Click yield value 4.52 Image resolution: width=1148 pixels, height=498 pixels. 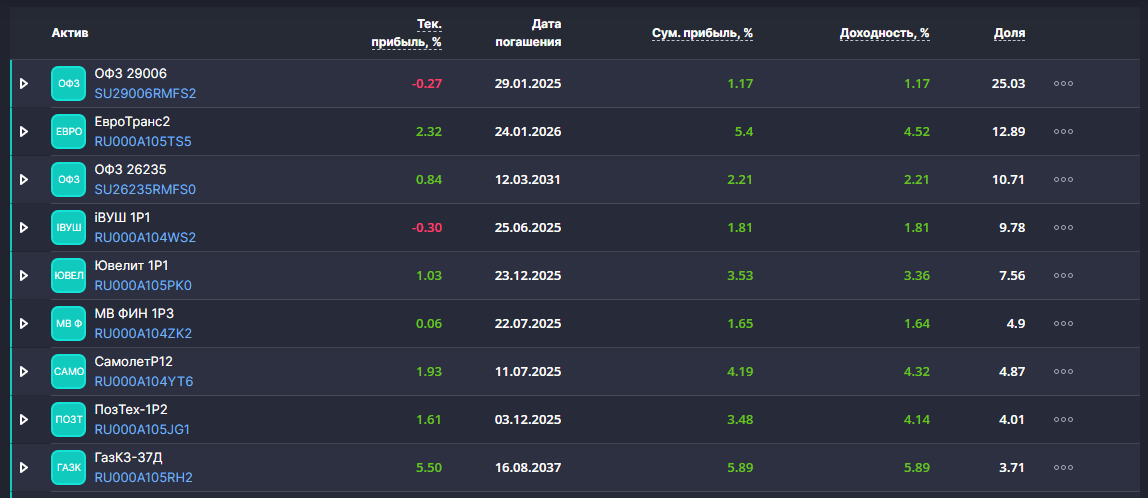917,131
